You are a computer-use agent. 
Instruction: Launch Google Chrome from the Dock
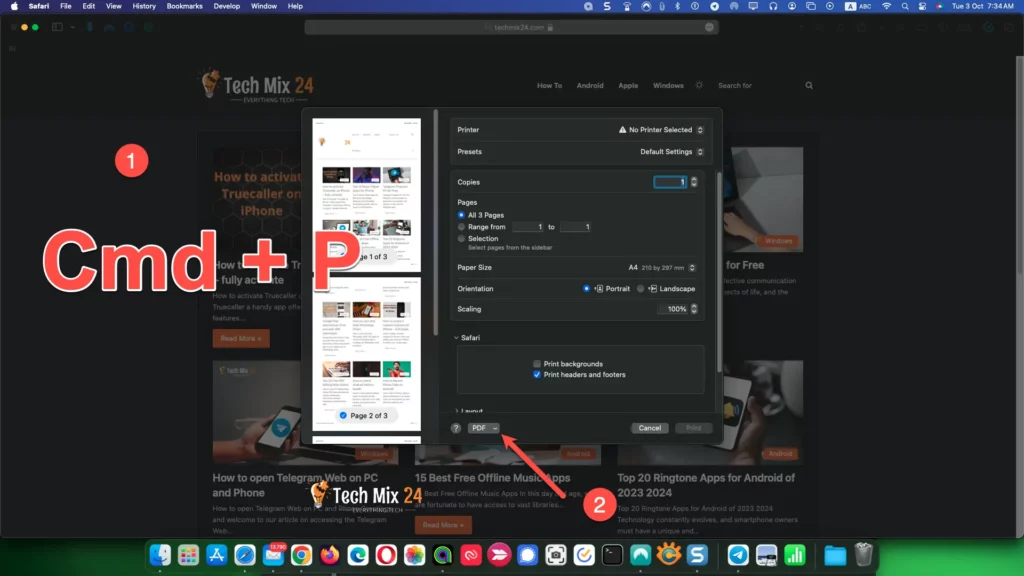(301, 555)
